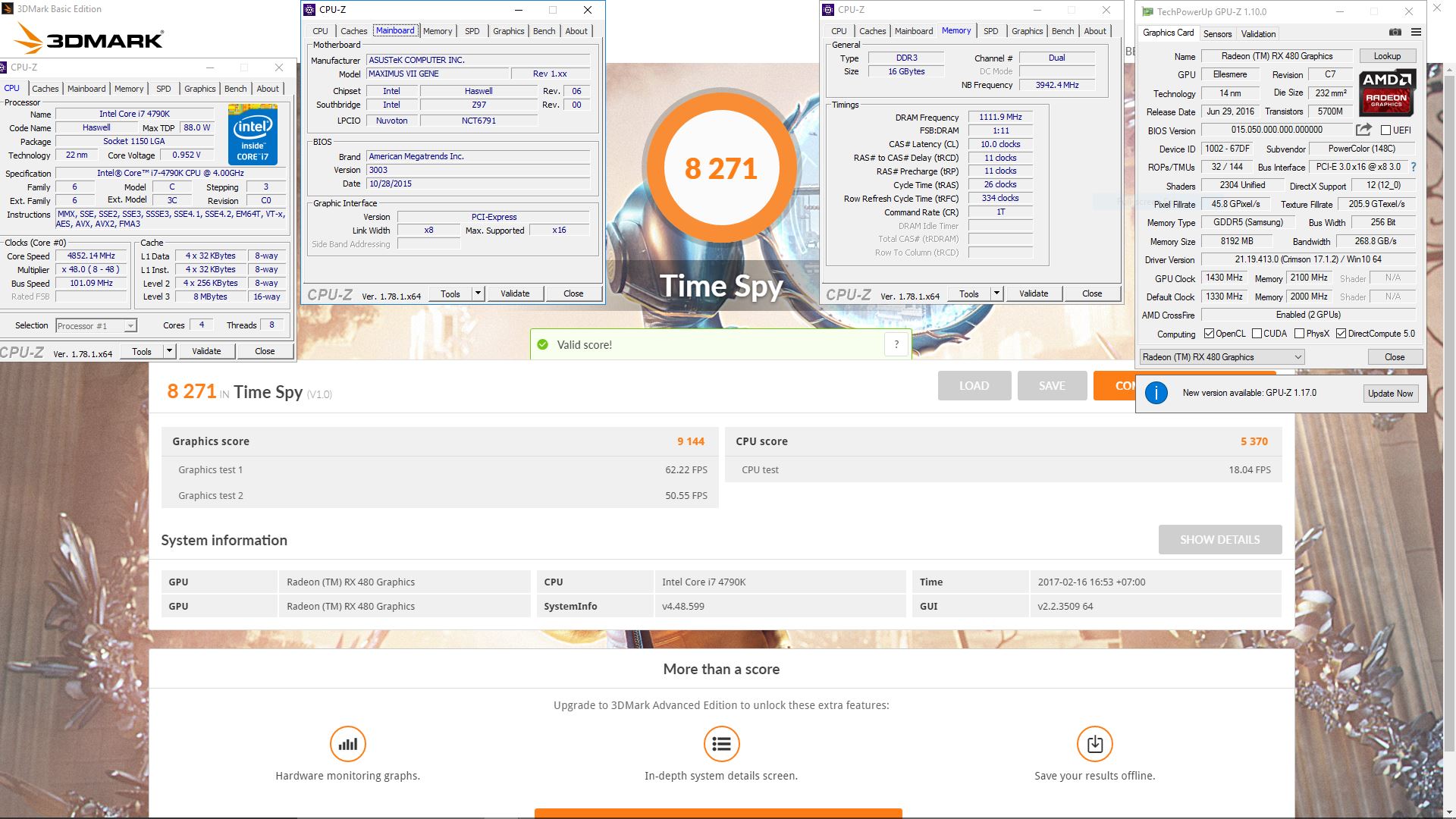Click Update Now for GPU-Z 1.17.0
This screenshot has height=819, width=1456.
(x=1390, y=394)
